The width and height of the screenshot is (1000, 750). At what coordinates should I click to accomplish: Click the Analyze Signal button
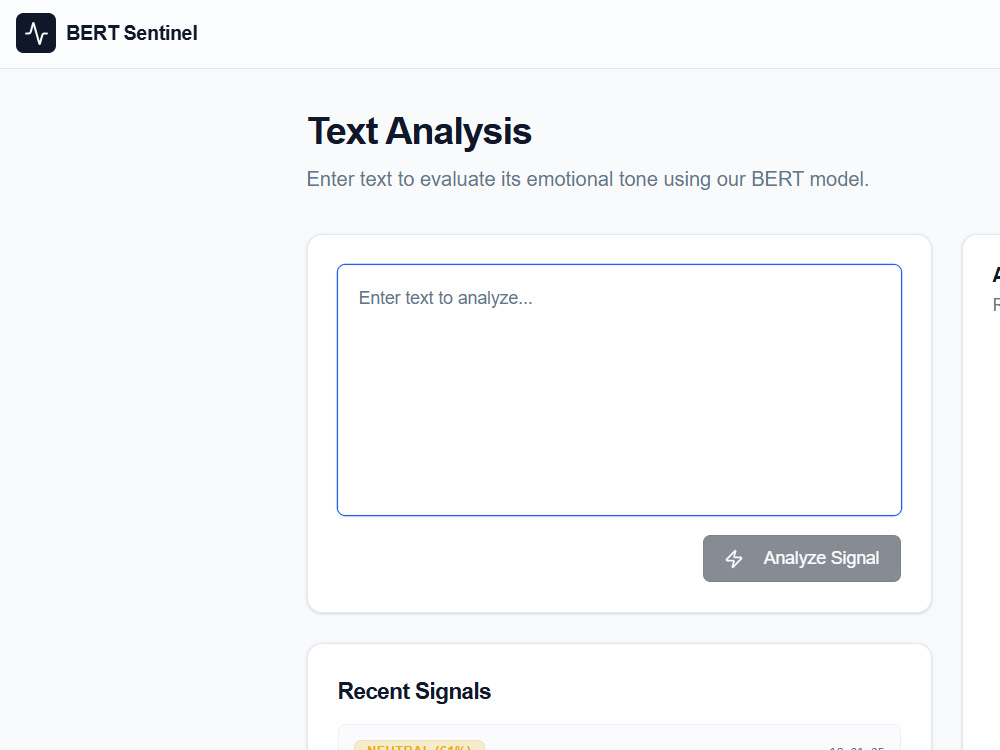click(802, 558)
